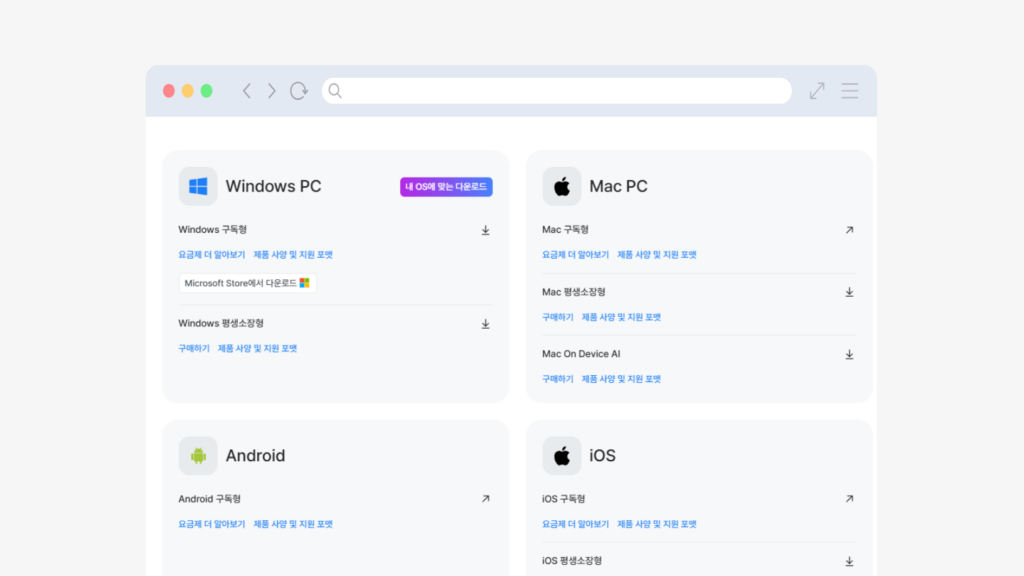Download Windows 평생소장형 via arrow icon
1024x576 pixels.
(x=485, y=324)
